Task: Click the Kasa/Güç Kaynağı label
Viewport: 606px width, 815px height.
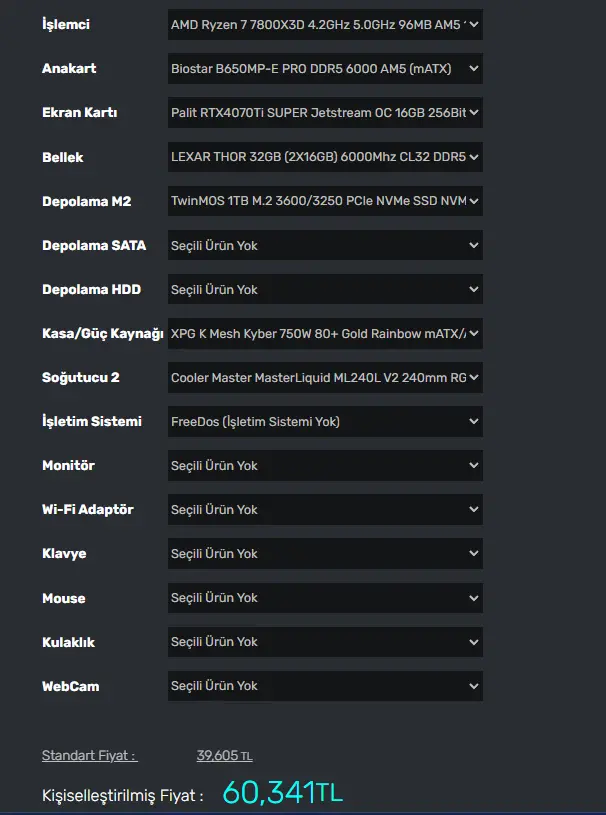Action: click(x=103, y=334)
